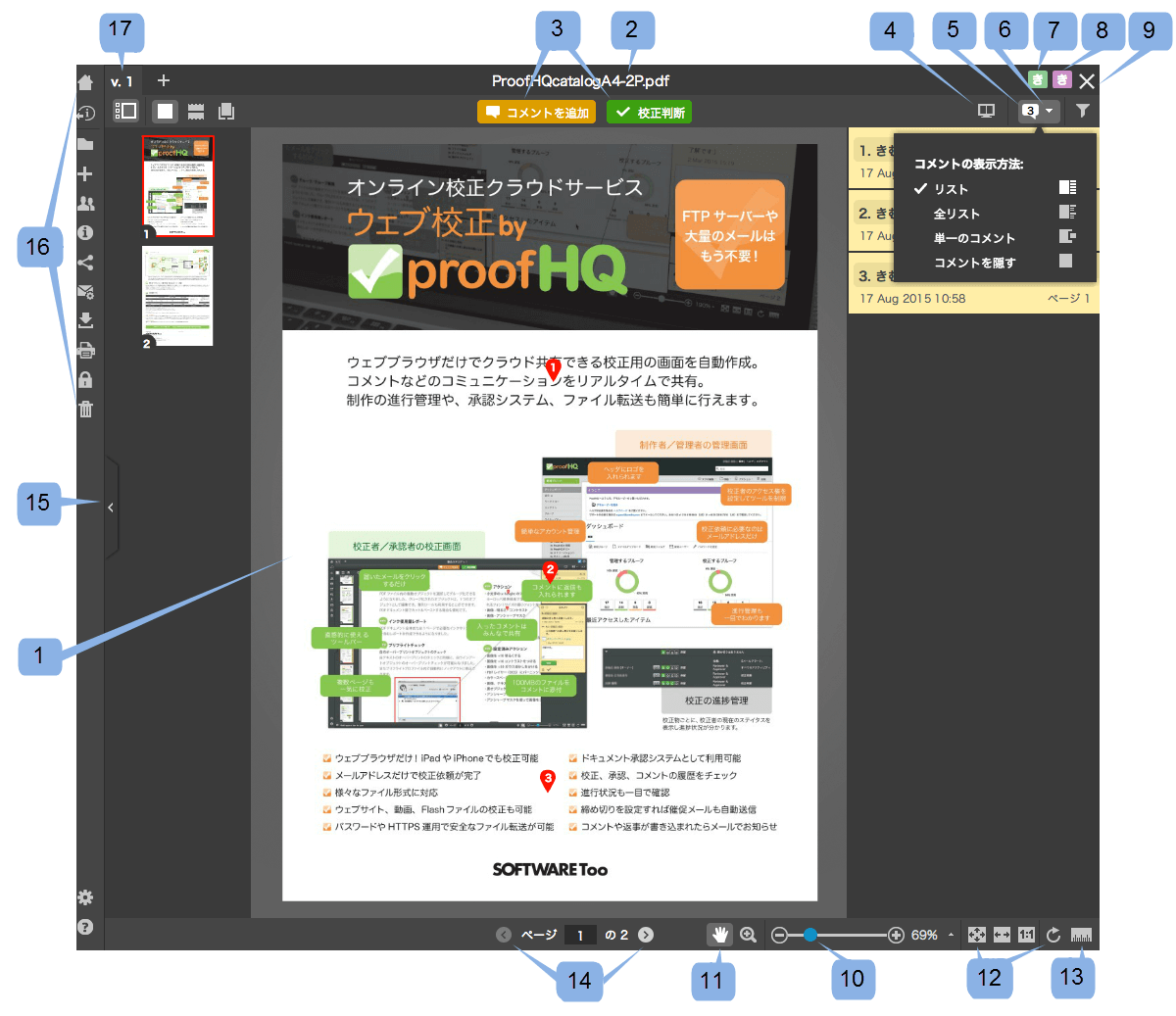This screenshot has height=1016, width=1176.
Task: Open comment 2 in the comment list
Action: [x=872, y=223]
